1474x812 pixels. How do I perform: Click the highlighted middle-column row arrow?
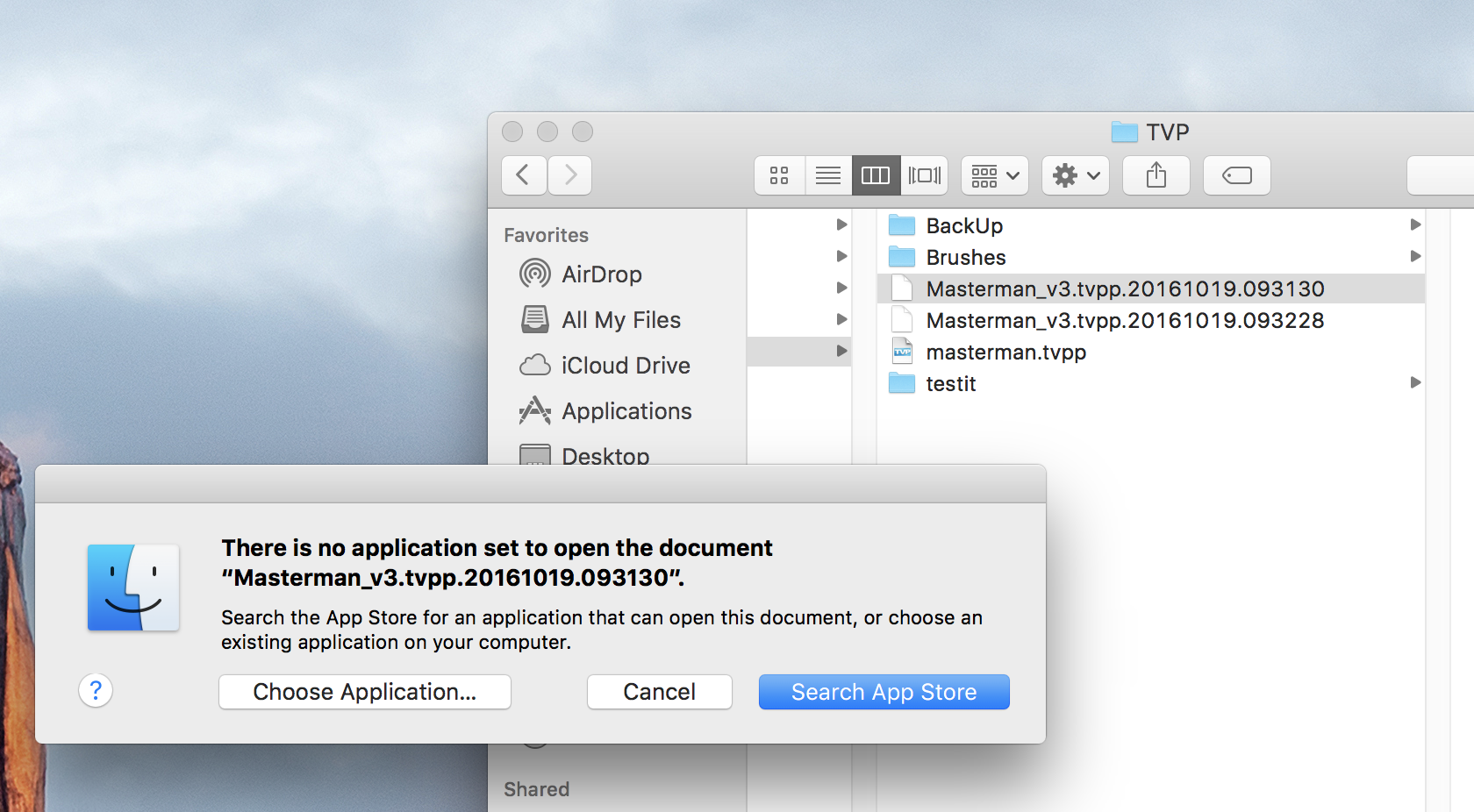pyautogui.click(x=841, y=351)
